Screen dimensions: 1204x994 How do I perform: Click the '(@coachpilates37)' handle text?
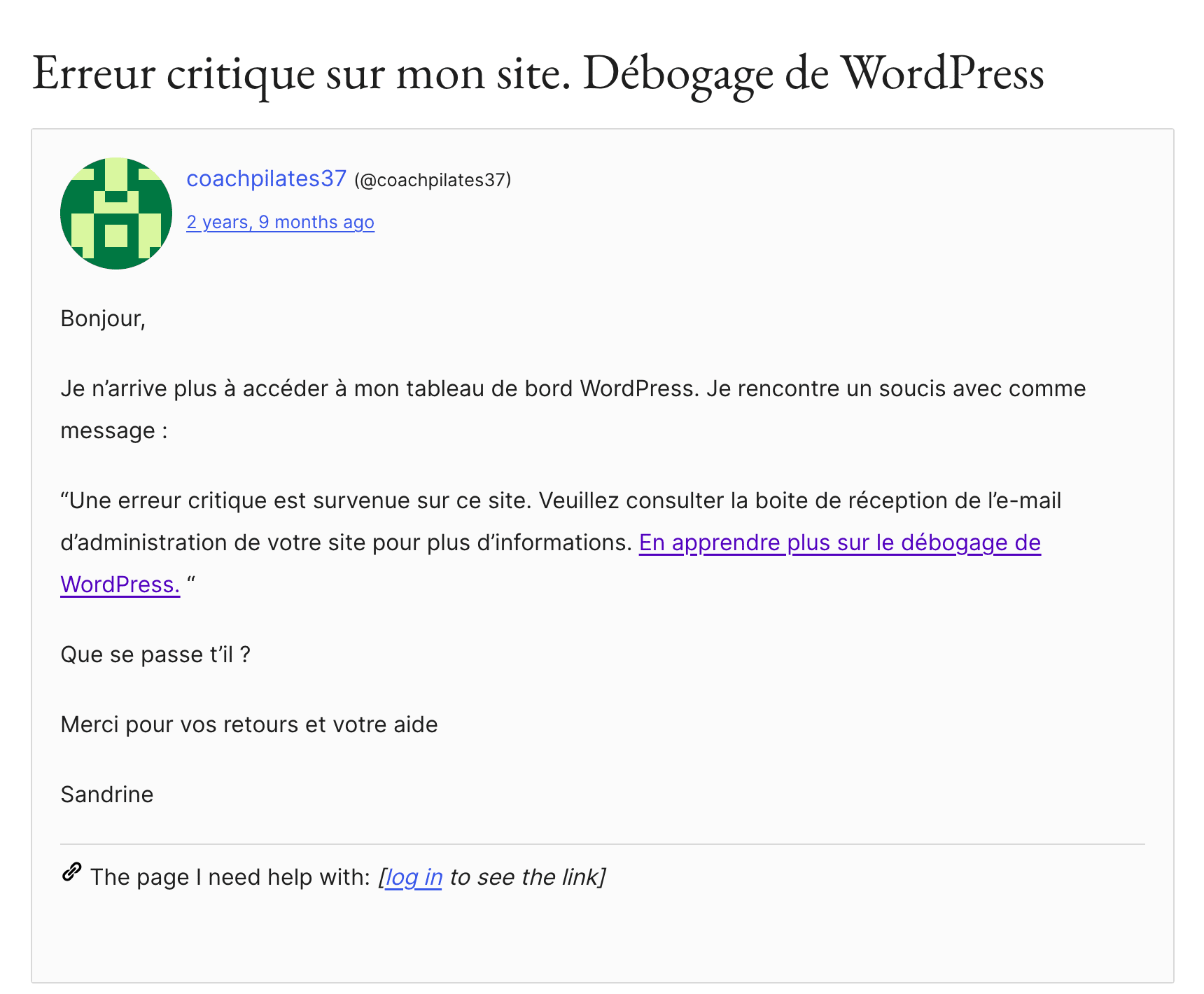433,180
